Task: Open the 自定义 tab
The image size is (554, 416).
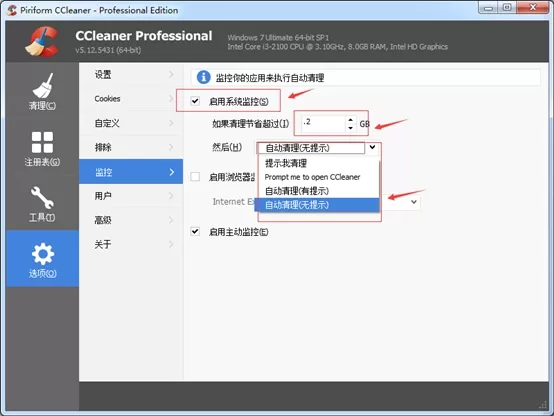Action: pos(131,123)
